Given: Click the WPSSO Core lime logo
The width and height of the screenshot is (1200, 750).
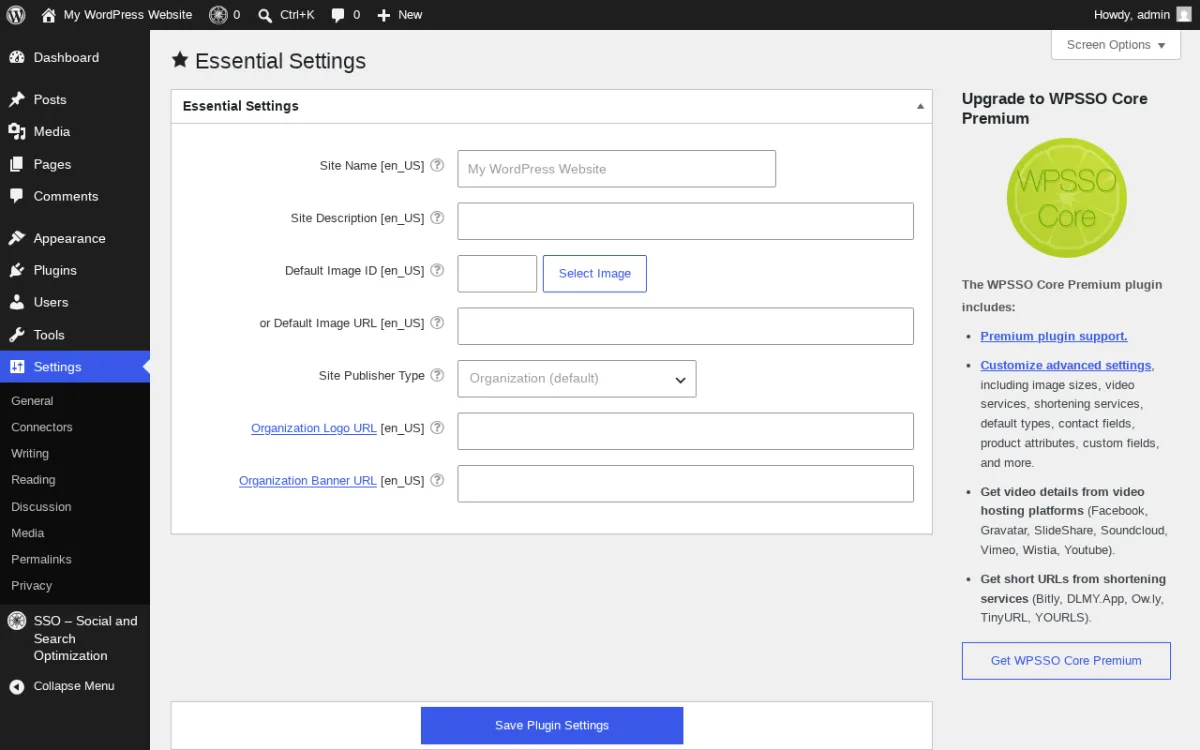Looking at the screenshot, I should (1066, 198).
